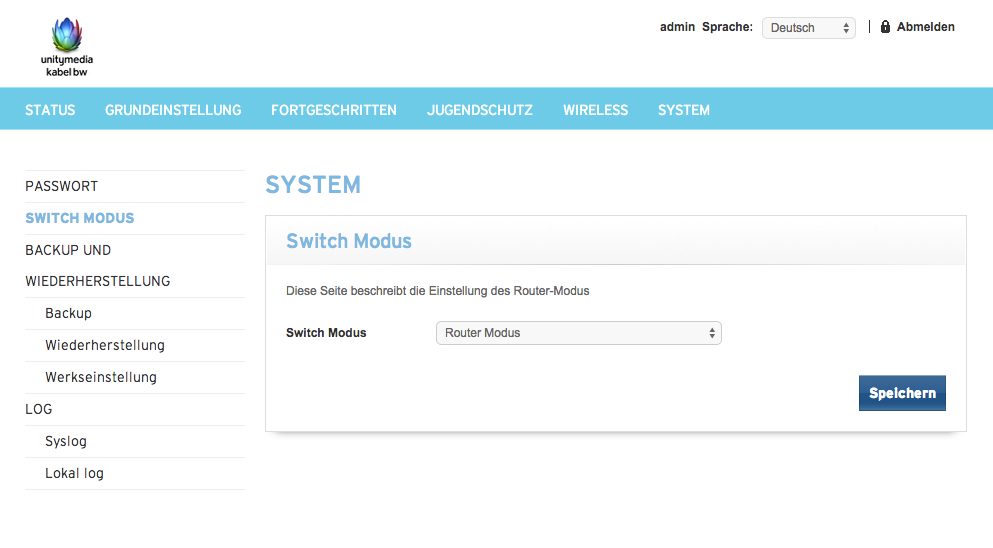
Task: Go to the Backup sidebar entry
Action: coord(68,313)
